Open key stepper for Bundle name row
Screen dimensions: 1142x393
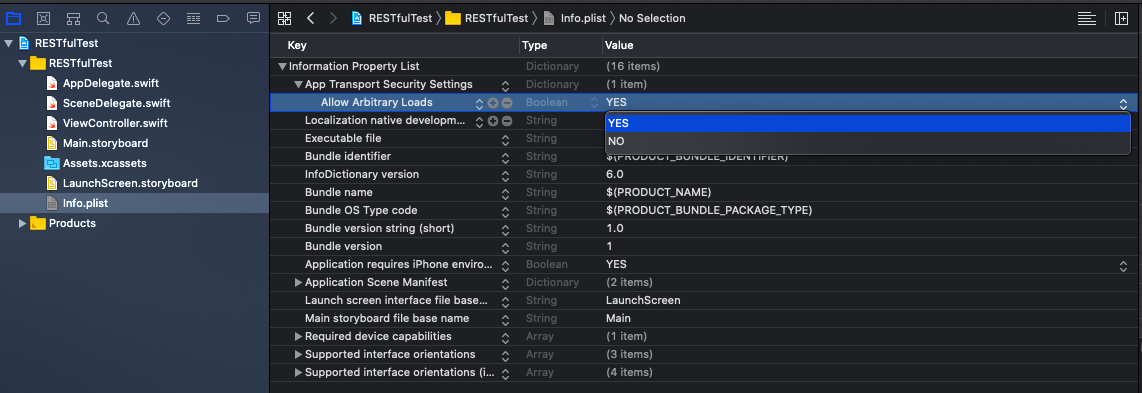point(505,193)
